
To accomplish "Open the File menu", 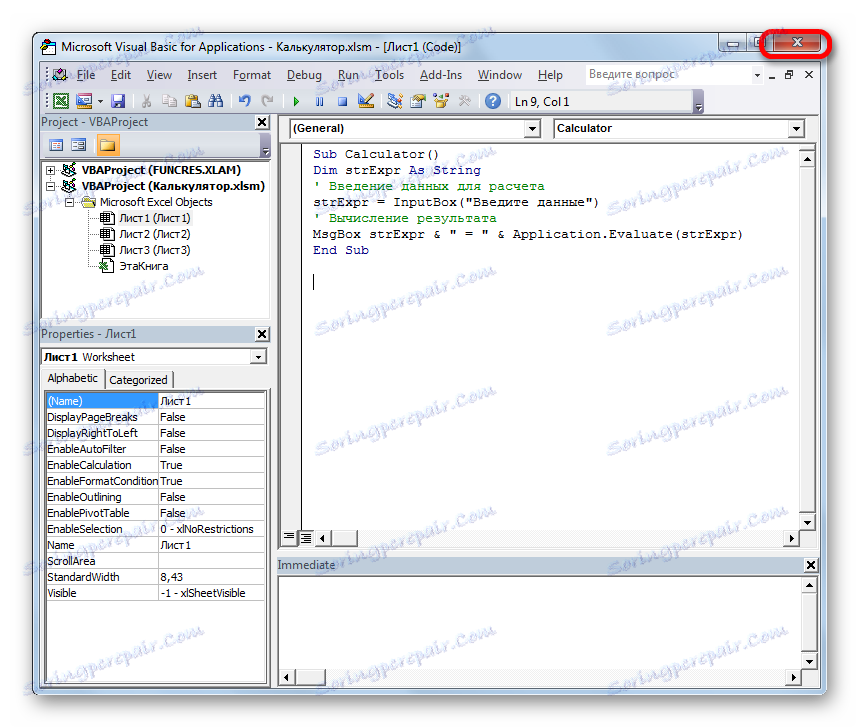I will tap(86, 75).
